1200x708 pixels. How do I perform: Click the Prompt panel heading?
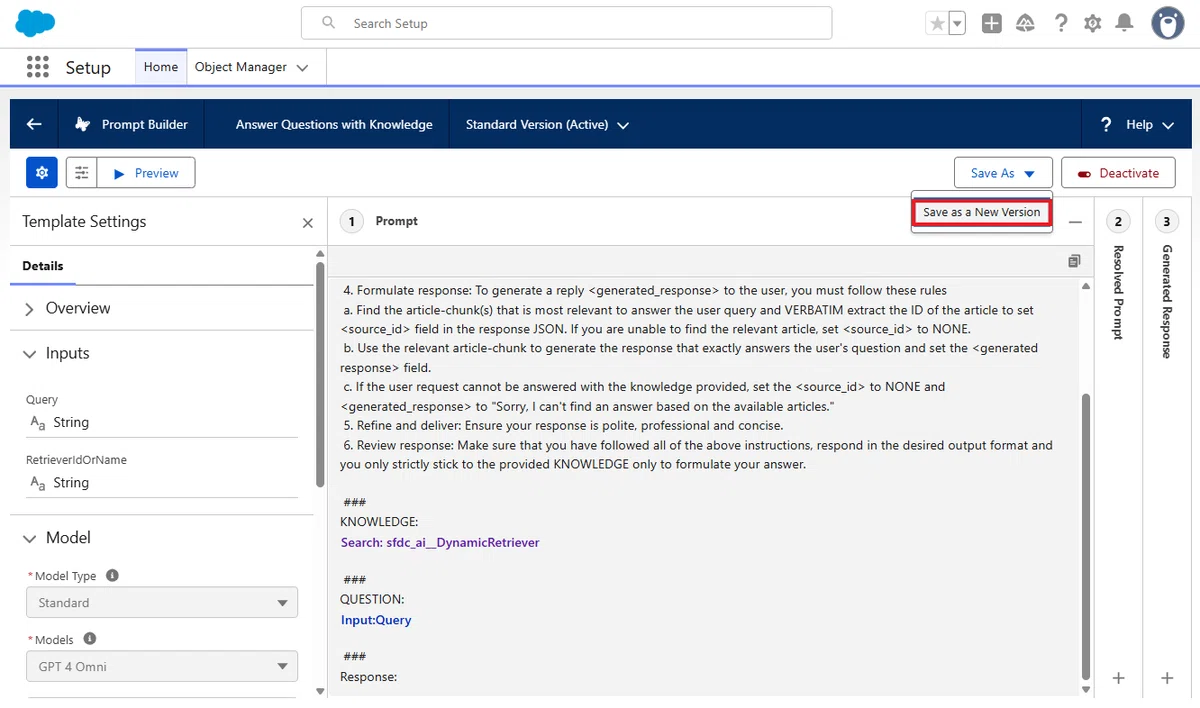(x=397, y=221)
